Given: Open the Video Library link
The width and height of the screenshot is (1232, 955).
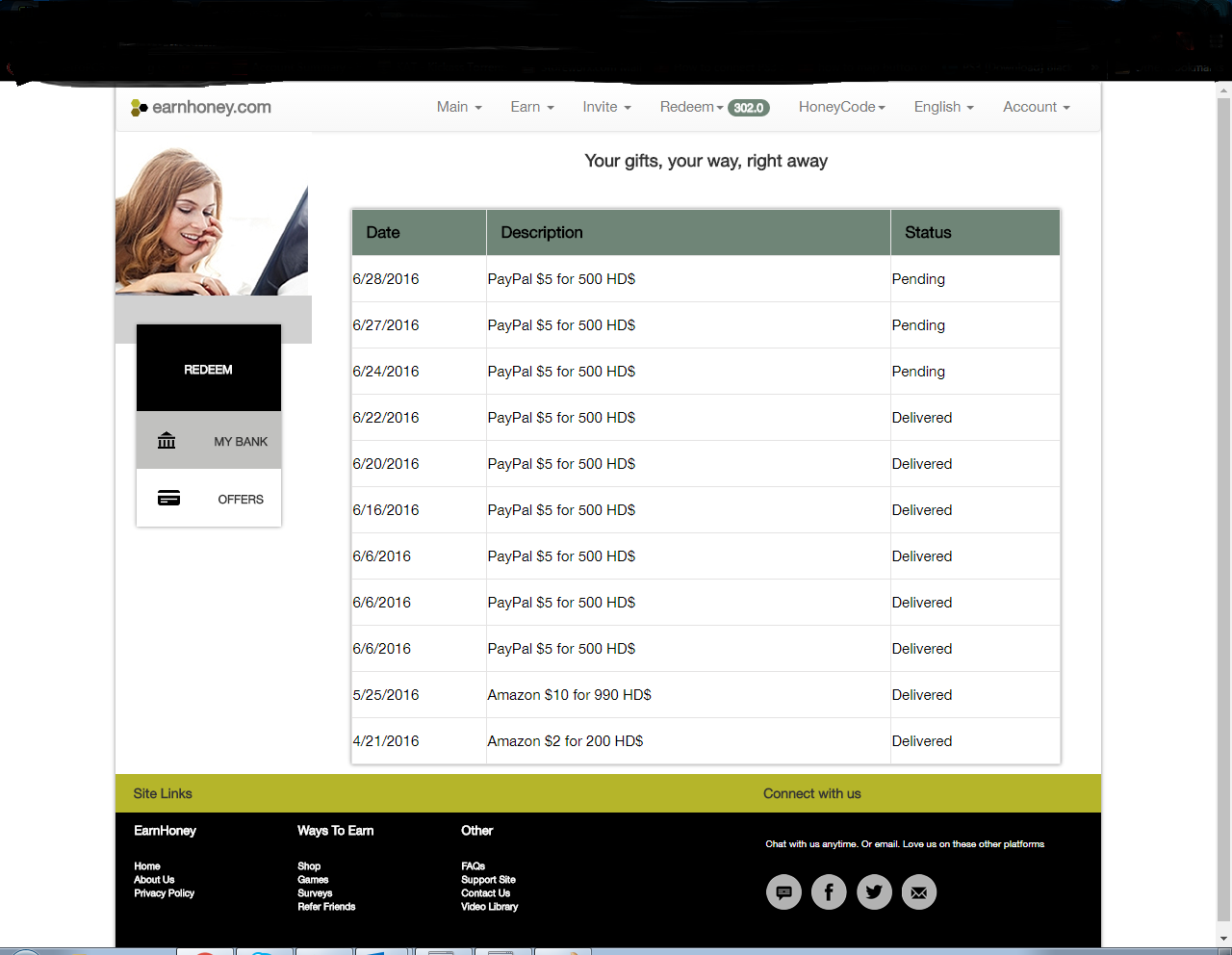Looking at the screenshot, I should click(x=489, y=907).
